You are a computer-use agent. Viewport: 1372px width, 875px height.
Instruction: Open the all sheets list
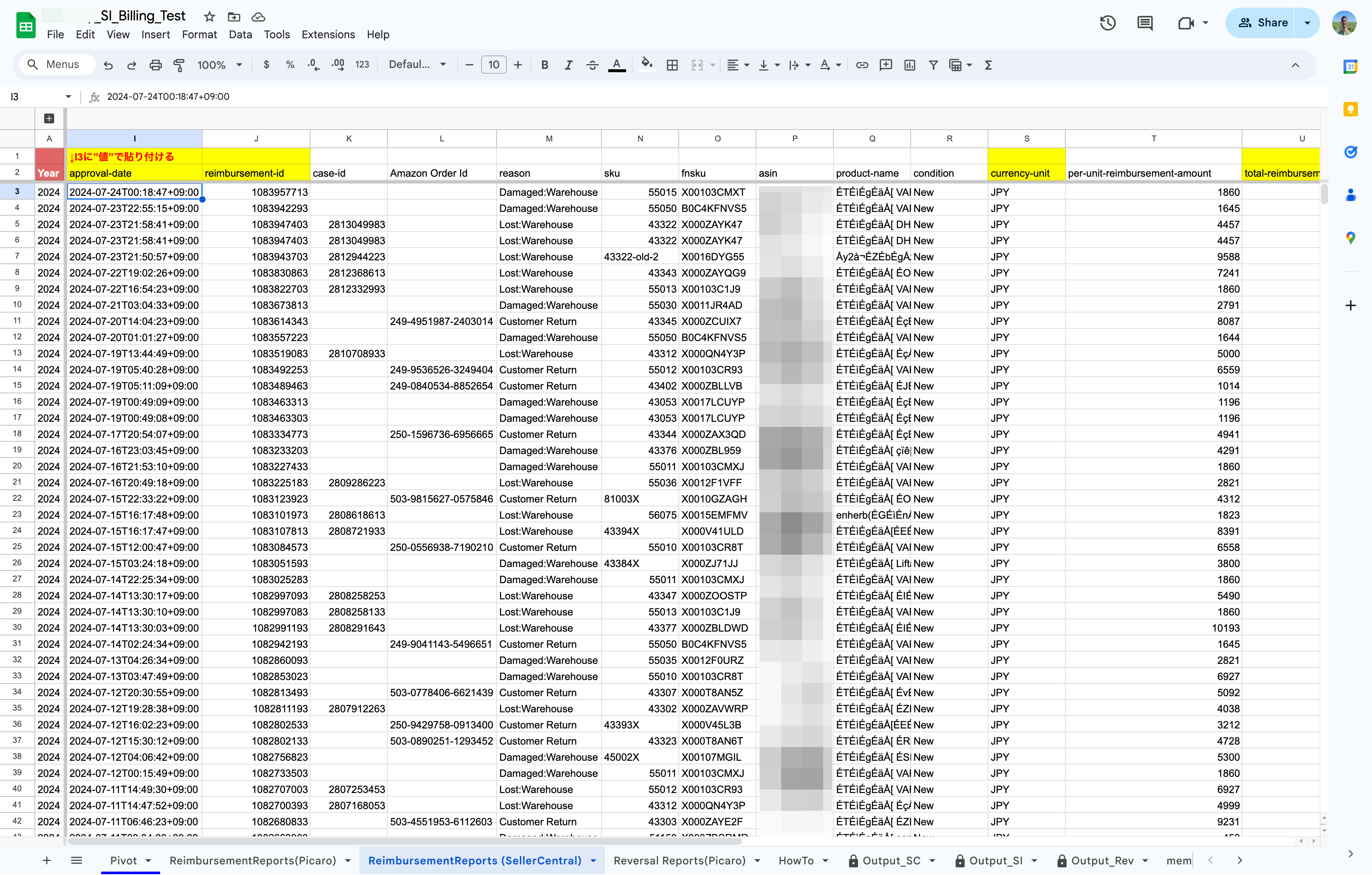pos(76,860)
